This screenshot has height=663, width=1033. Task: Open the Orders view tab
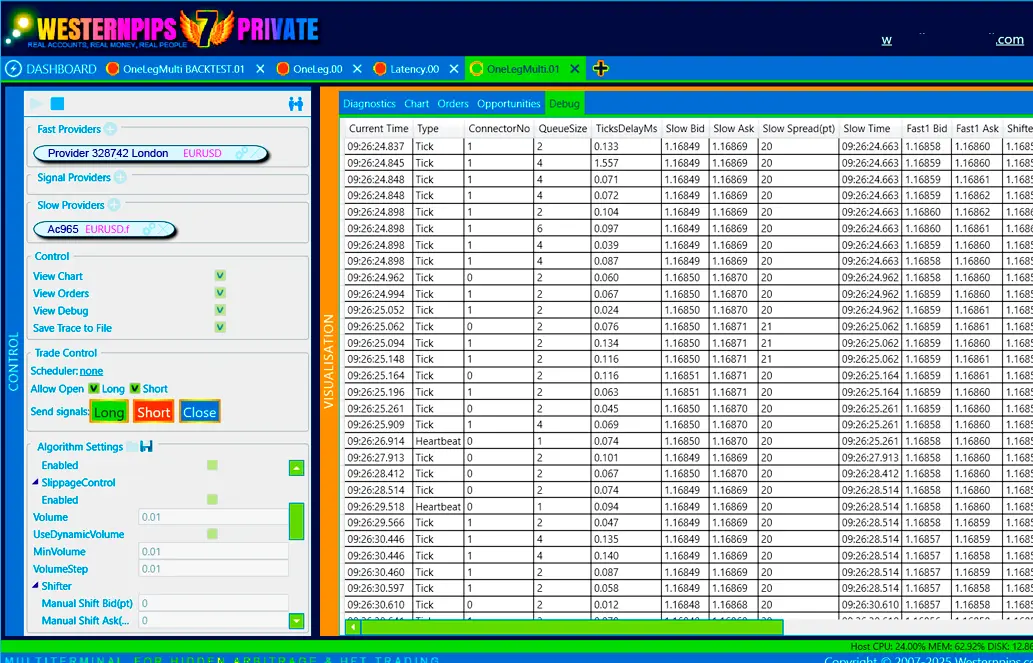coord(453,103)
